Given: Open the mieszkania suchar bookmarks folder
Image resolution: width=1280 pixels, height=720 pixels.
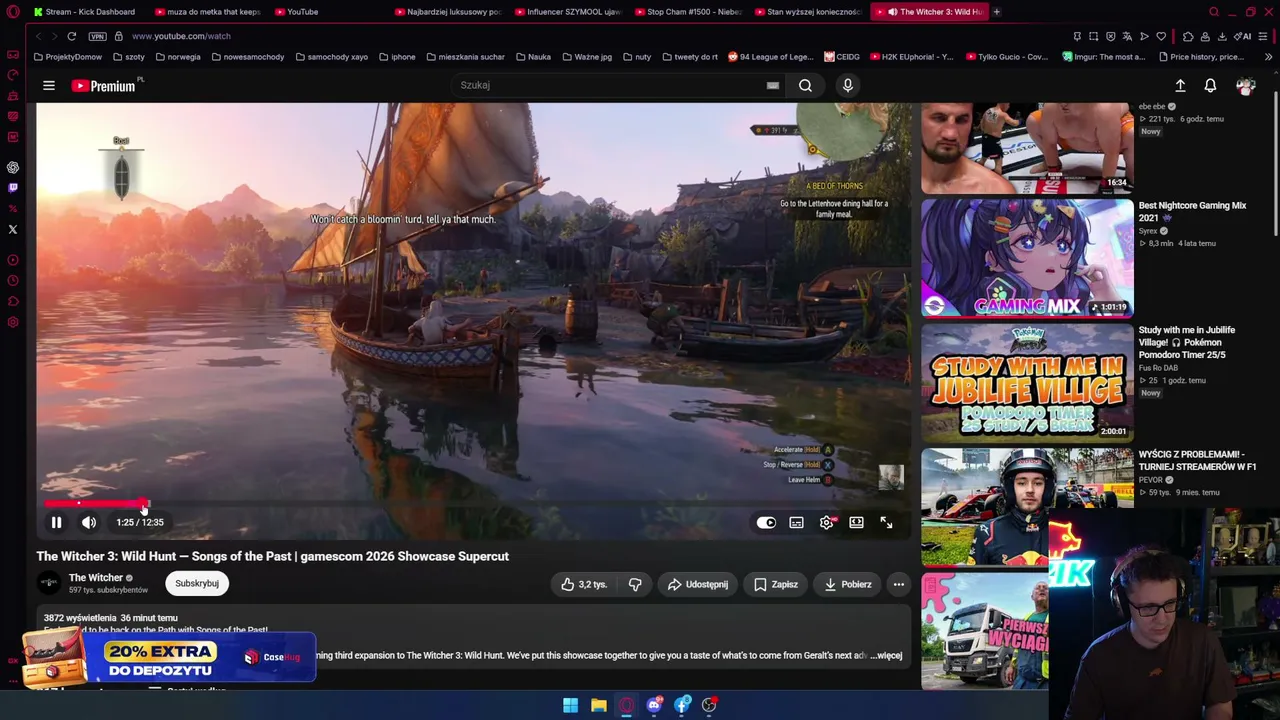Looking at the screenshot, I should [x=465, y=57].
